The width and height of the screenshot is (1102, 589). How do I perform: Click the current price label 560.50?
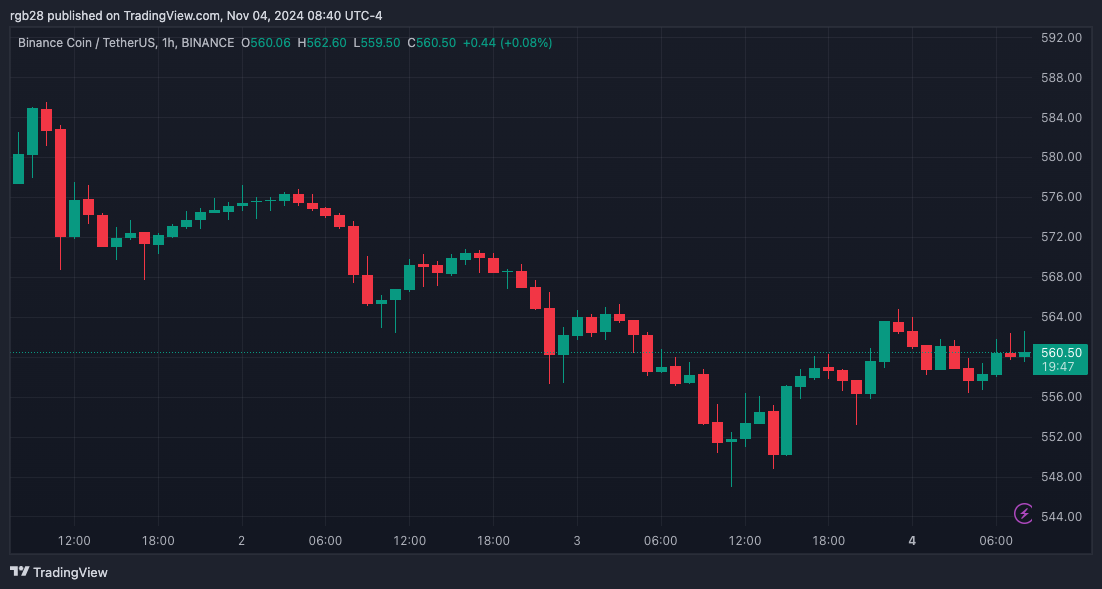coord(1059,353)
